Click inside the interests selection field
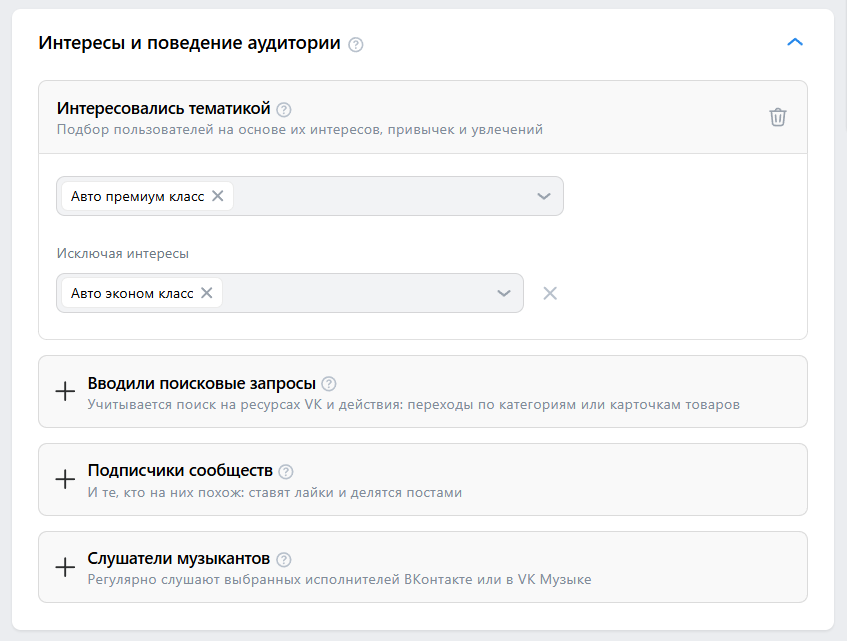This screenshot has height=641, width=847. click(x=380, y=196)
